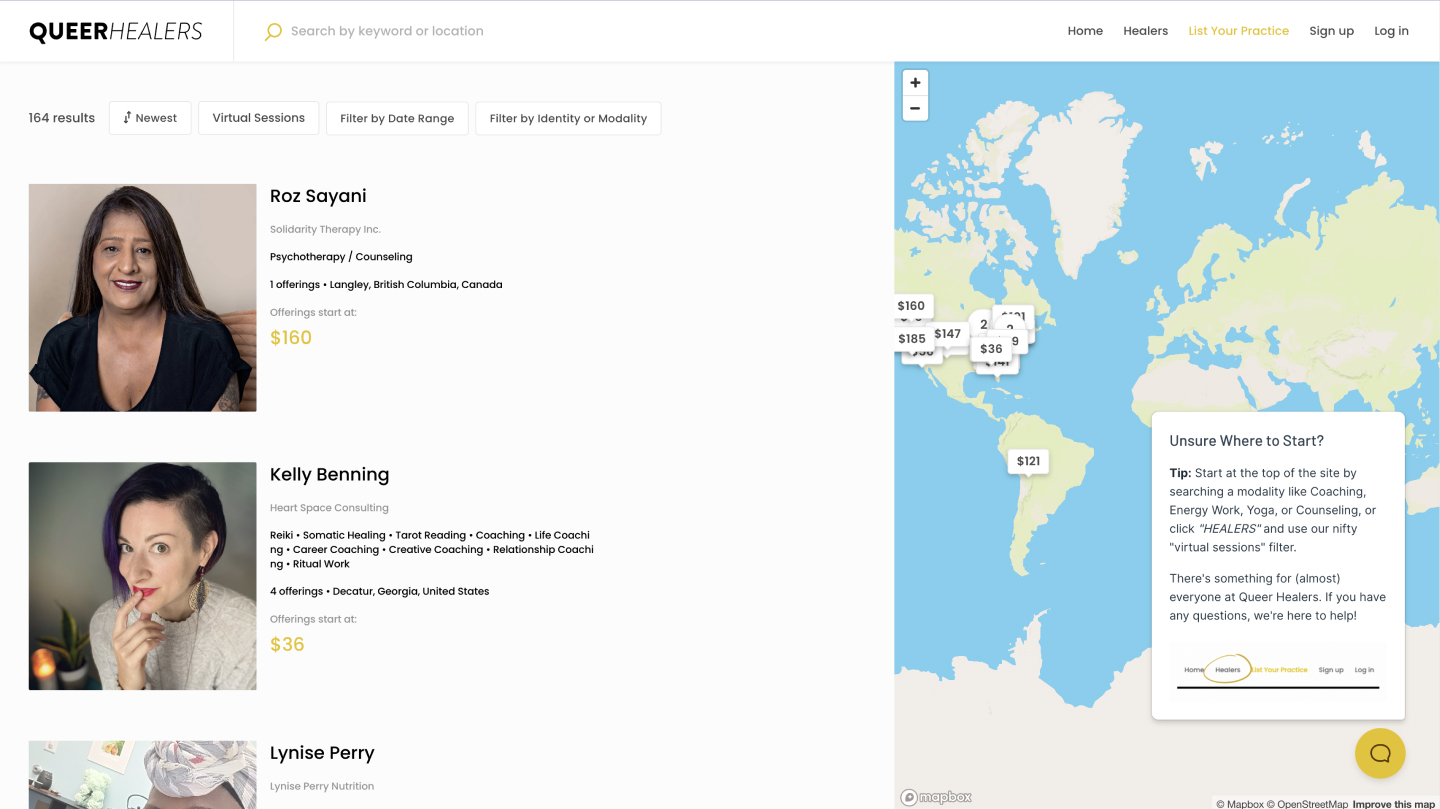The width and height of the screenshot is (1440, 809).
Task: Select the $121 map marker
Action: (1028, 461)
